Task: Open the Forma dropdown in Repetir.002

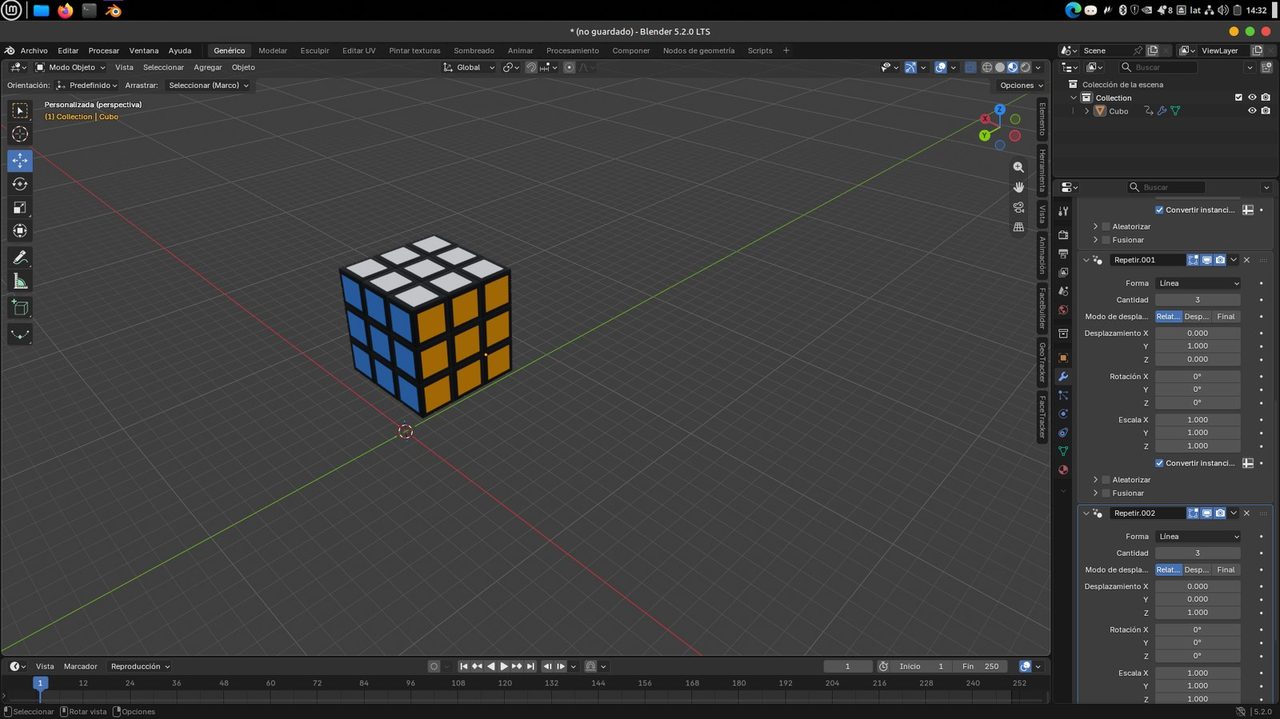Action: coord(1198,536)
